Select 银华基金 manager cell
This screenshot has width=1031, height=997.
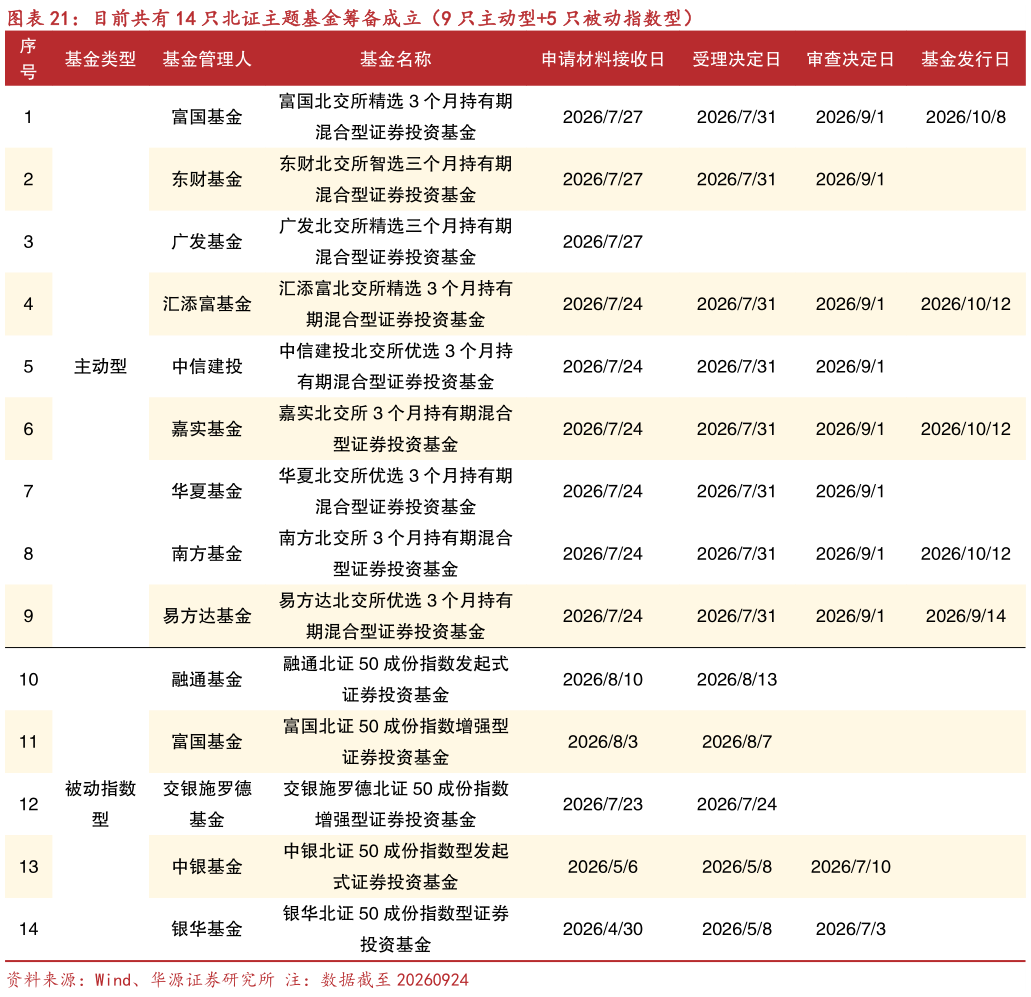[206, 929]
